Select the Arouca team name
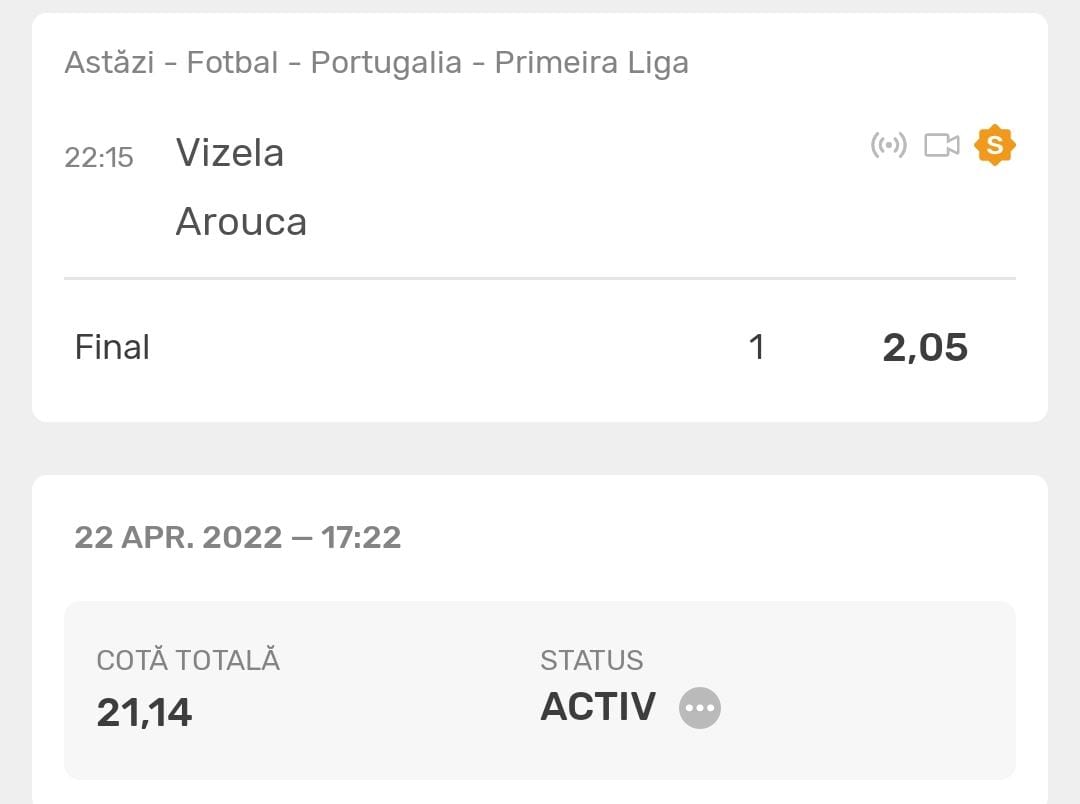This screenshot has width=1080, height=804. coord(241,221)
